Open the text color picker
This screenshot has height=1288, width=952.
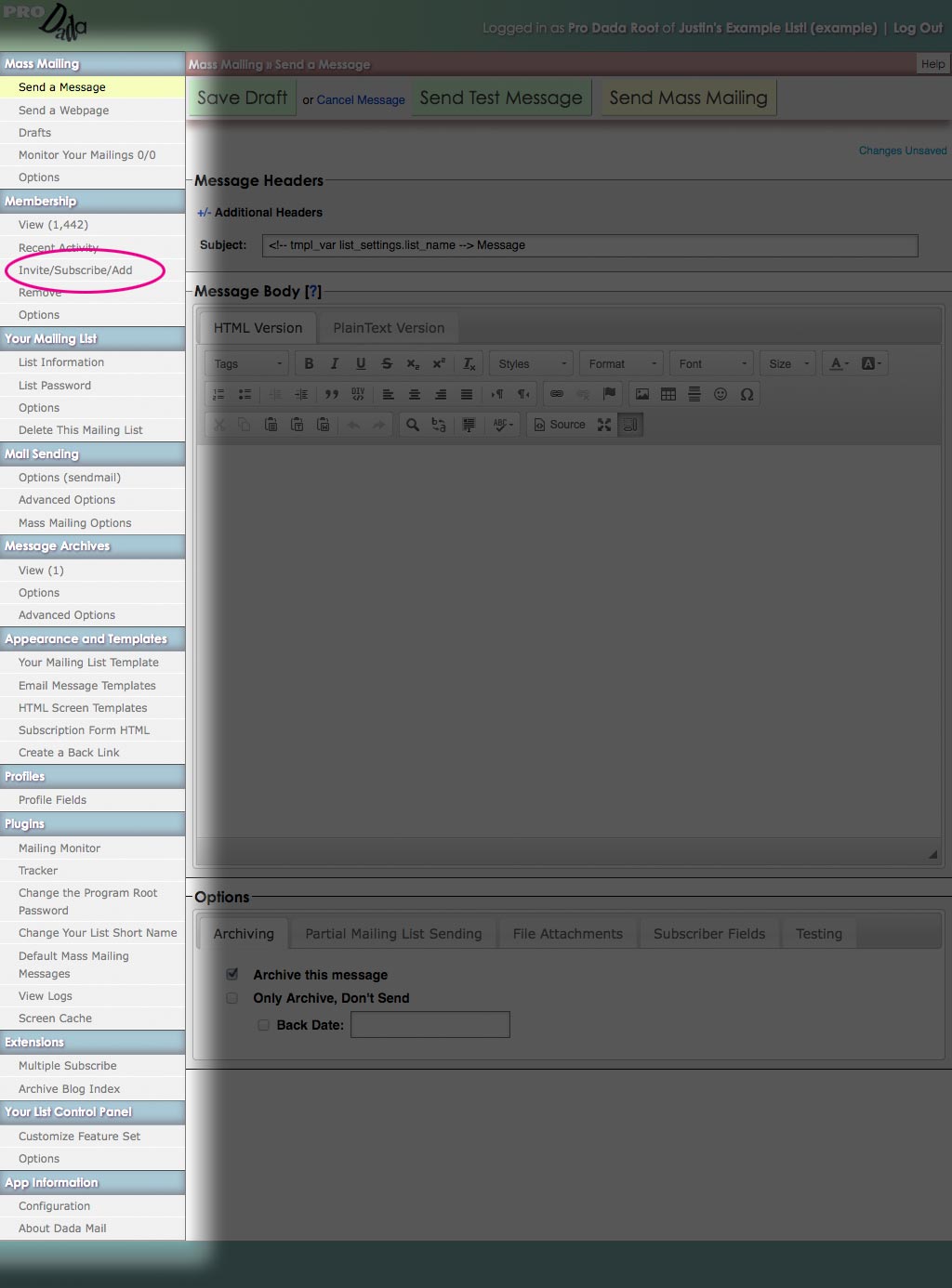pos(839,364)
